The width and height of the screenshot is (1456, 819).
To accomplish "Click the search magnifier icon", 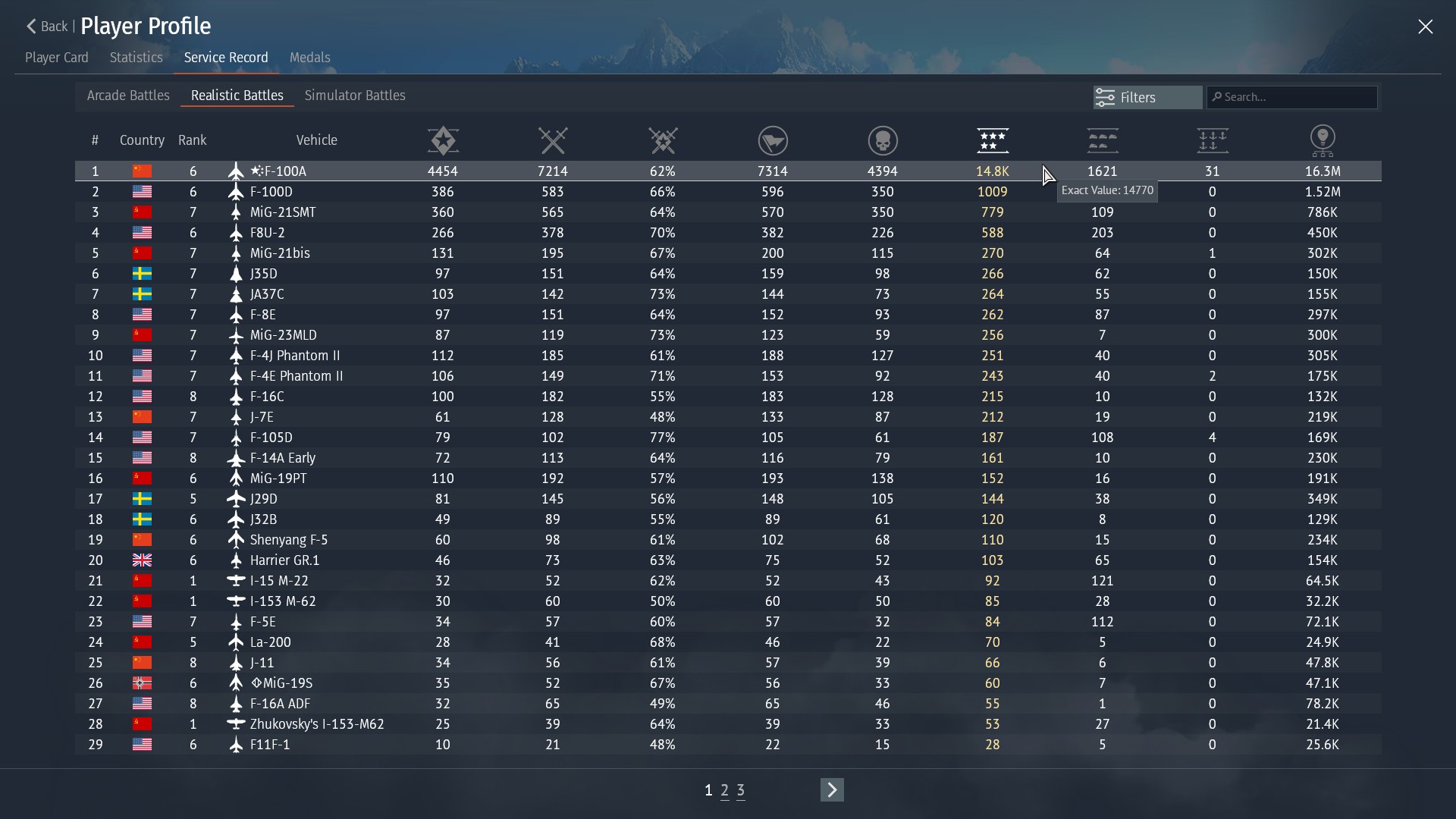I will (1216, 97).
